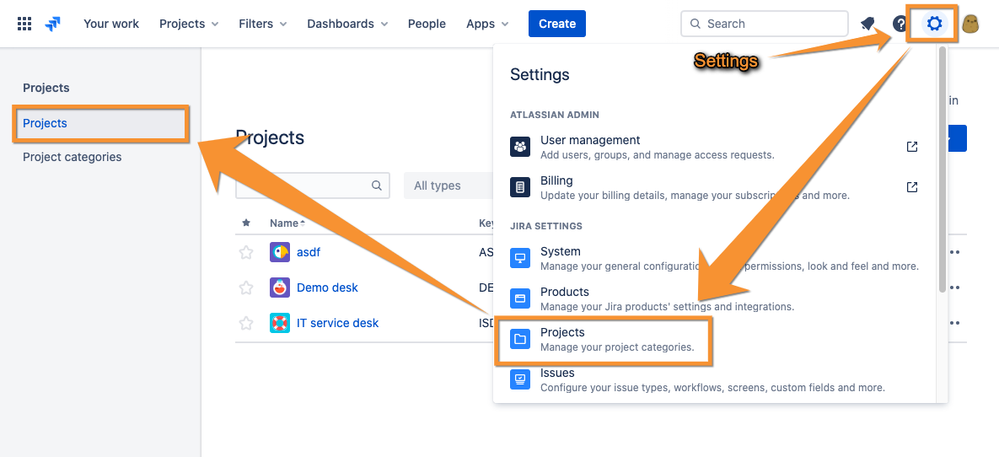999x457 pixels.
Task: Star the Demo desk project
Action: 246,287
